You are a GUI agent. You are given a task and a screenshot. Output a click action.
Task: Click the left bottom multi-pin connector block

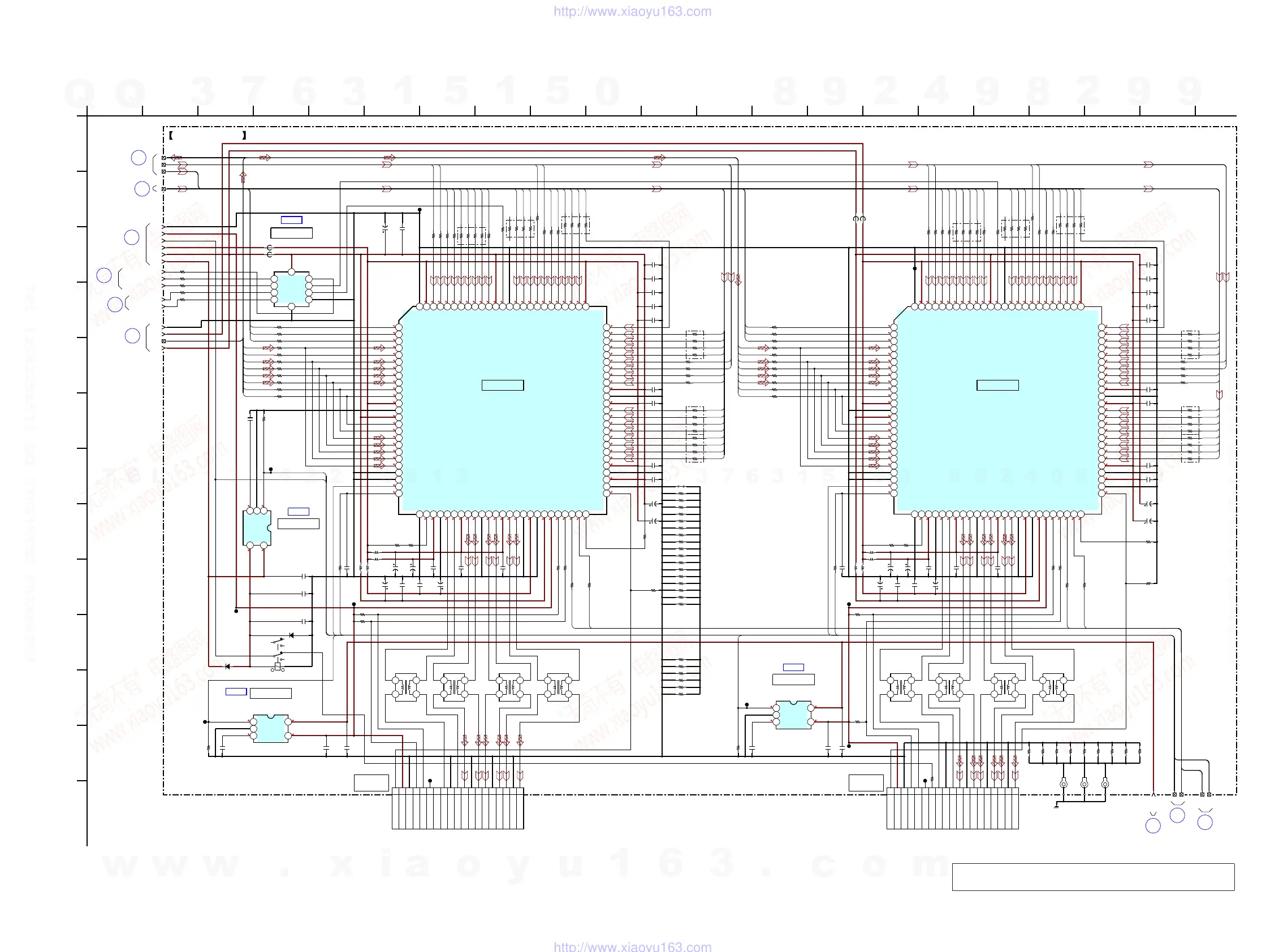click(x=457, y=808)
